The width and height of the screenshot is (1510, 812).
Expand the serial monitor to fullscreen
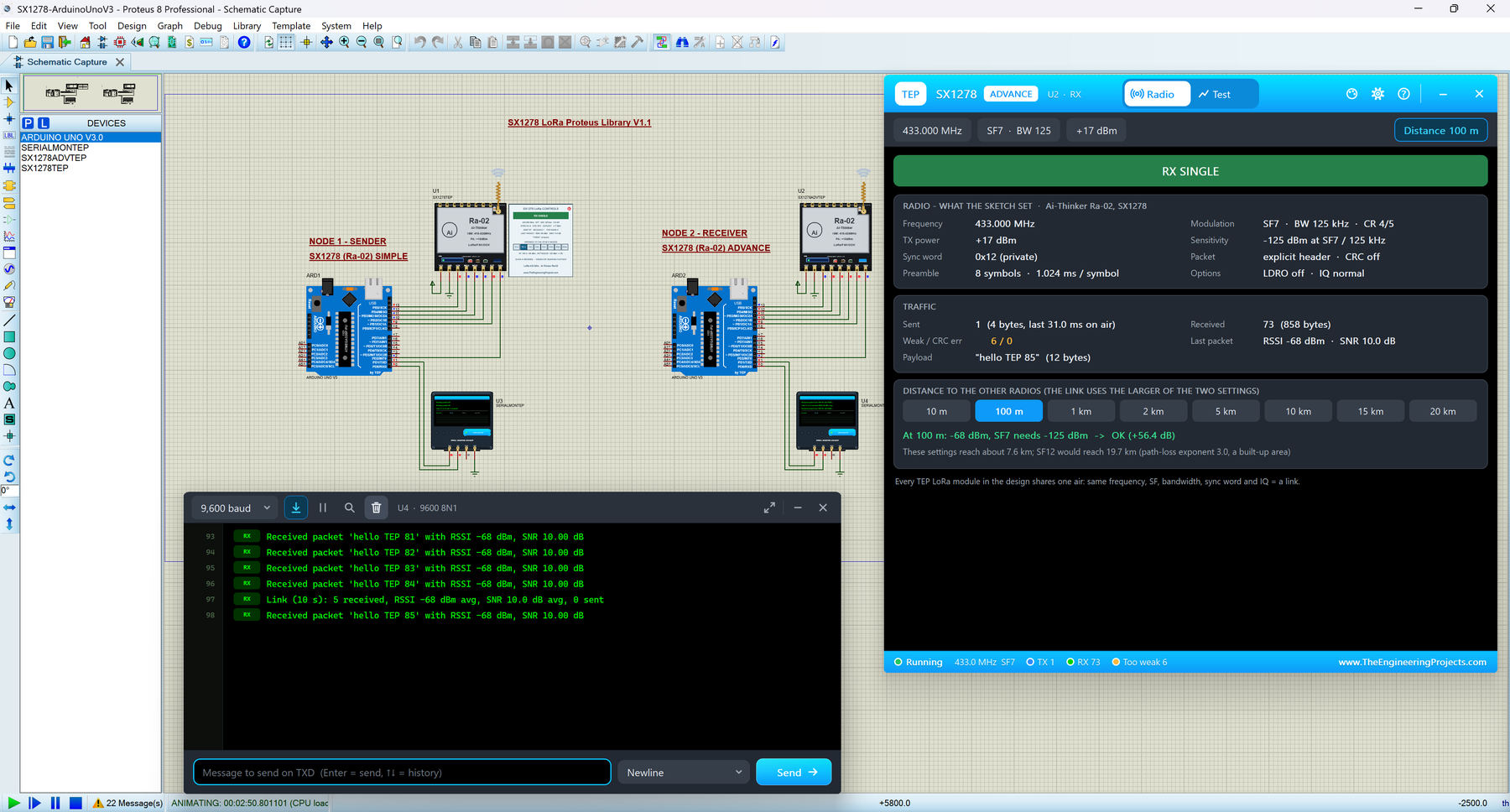769,507
